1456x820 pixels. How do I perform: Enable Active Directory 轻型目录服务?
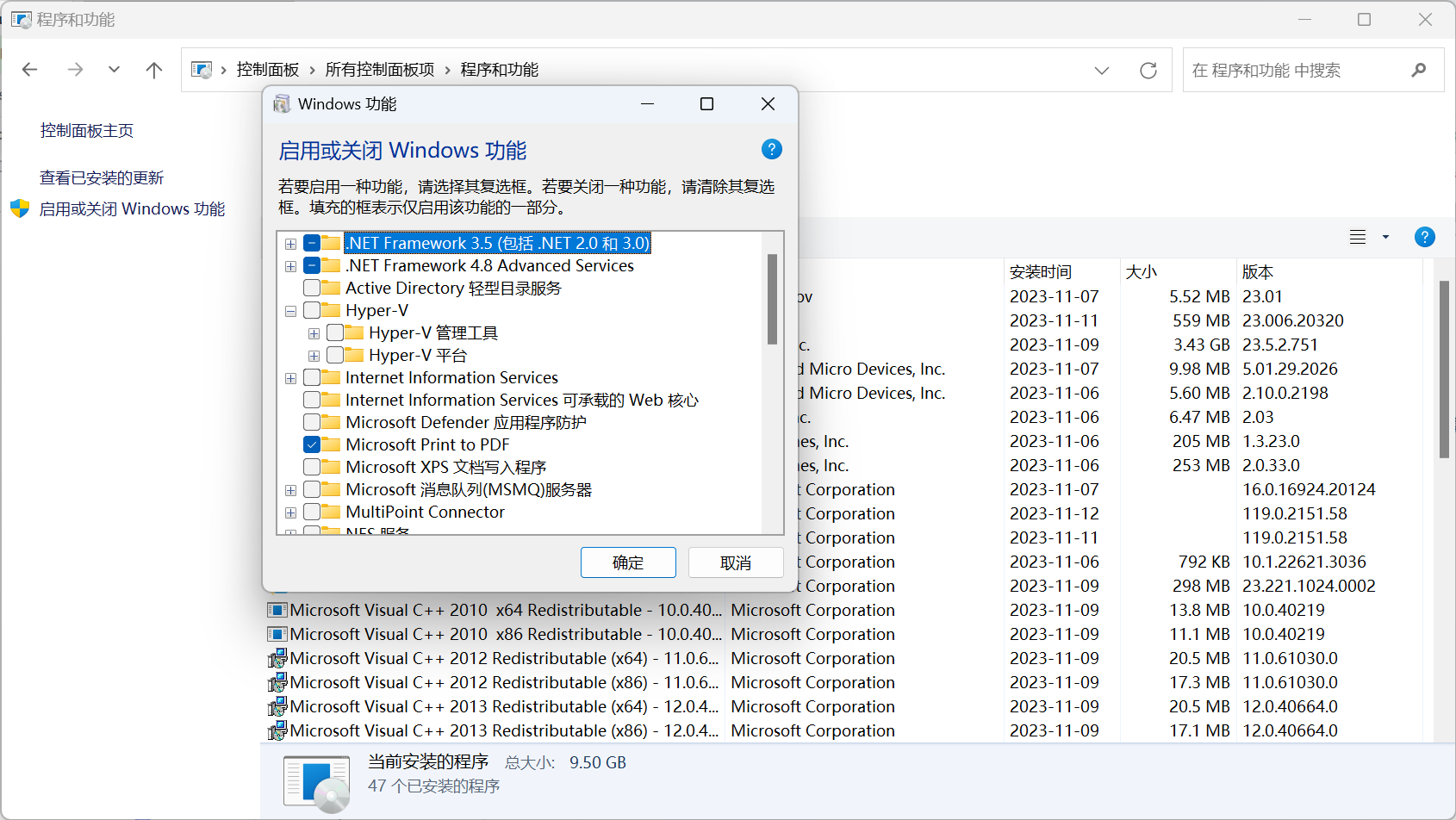point(312,288)
